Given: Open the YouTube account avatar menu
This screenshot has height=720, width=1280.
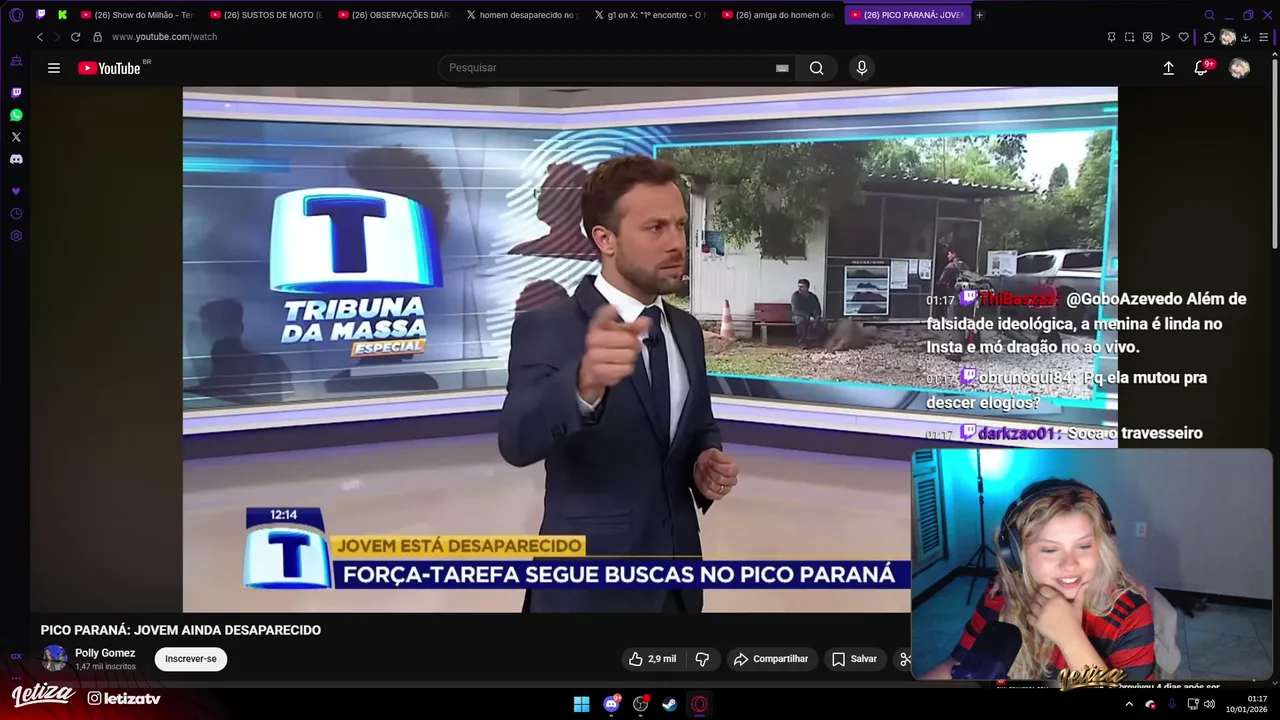Looking at the screenshot, I should pyautogui.click(x=1239, y=68).
